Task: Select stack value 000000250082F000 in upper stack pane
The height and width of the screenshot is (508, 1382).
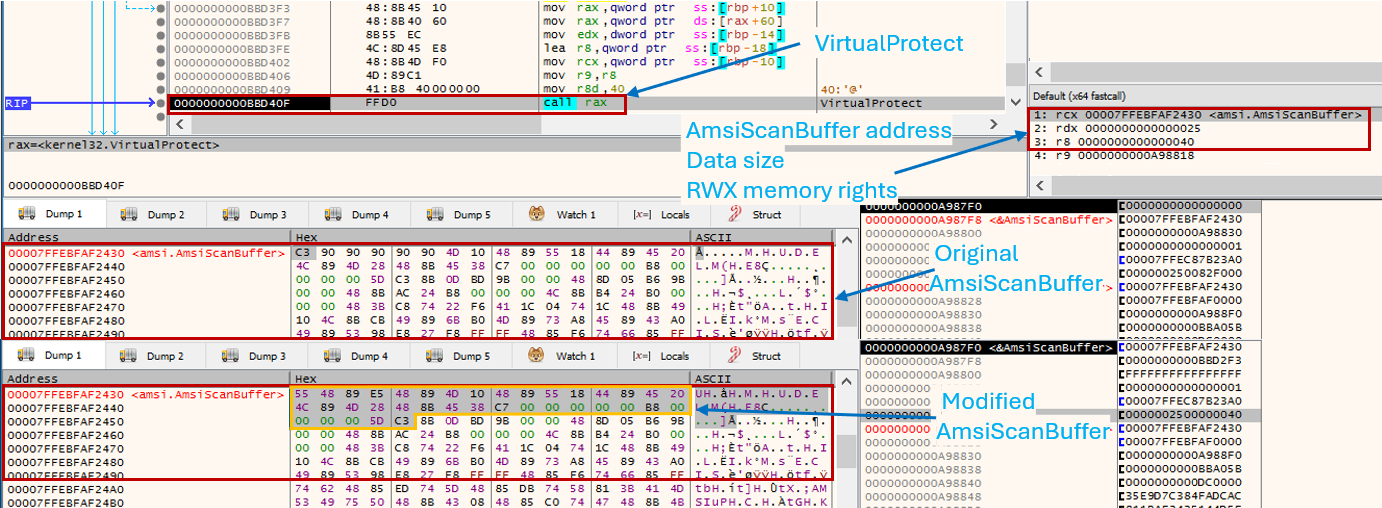Action: (1182, 273)
